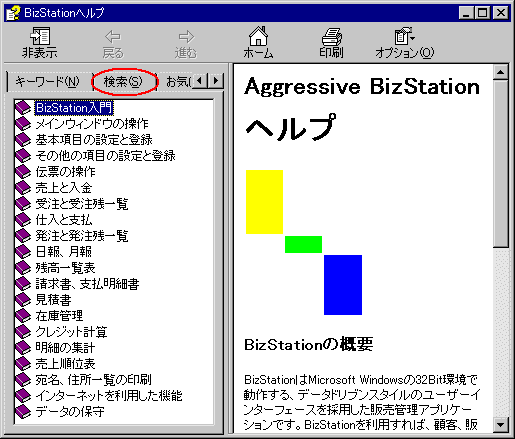
Task: Click the book icon beside 見積書
Action: [23, 300]
